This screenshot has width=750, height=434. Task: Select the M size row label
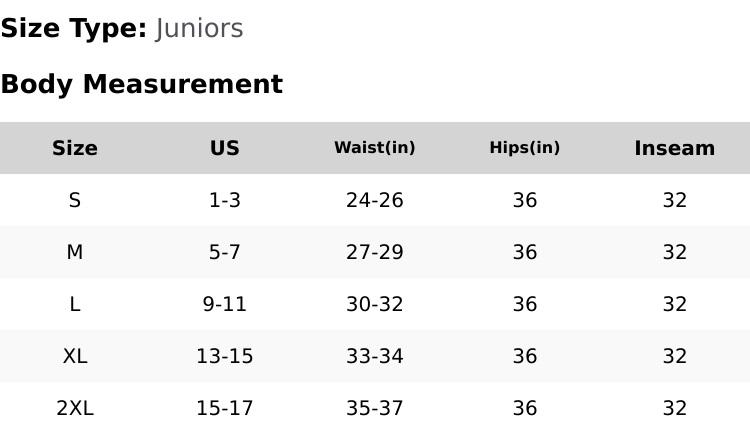[x=75, y=252]
